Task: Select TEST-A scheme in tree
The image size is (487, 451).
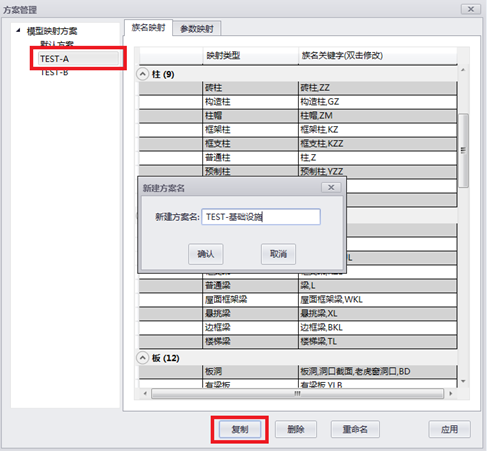Action: tap(78, 59)
